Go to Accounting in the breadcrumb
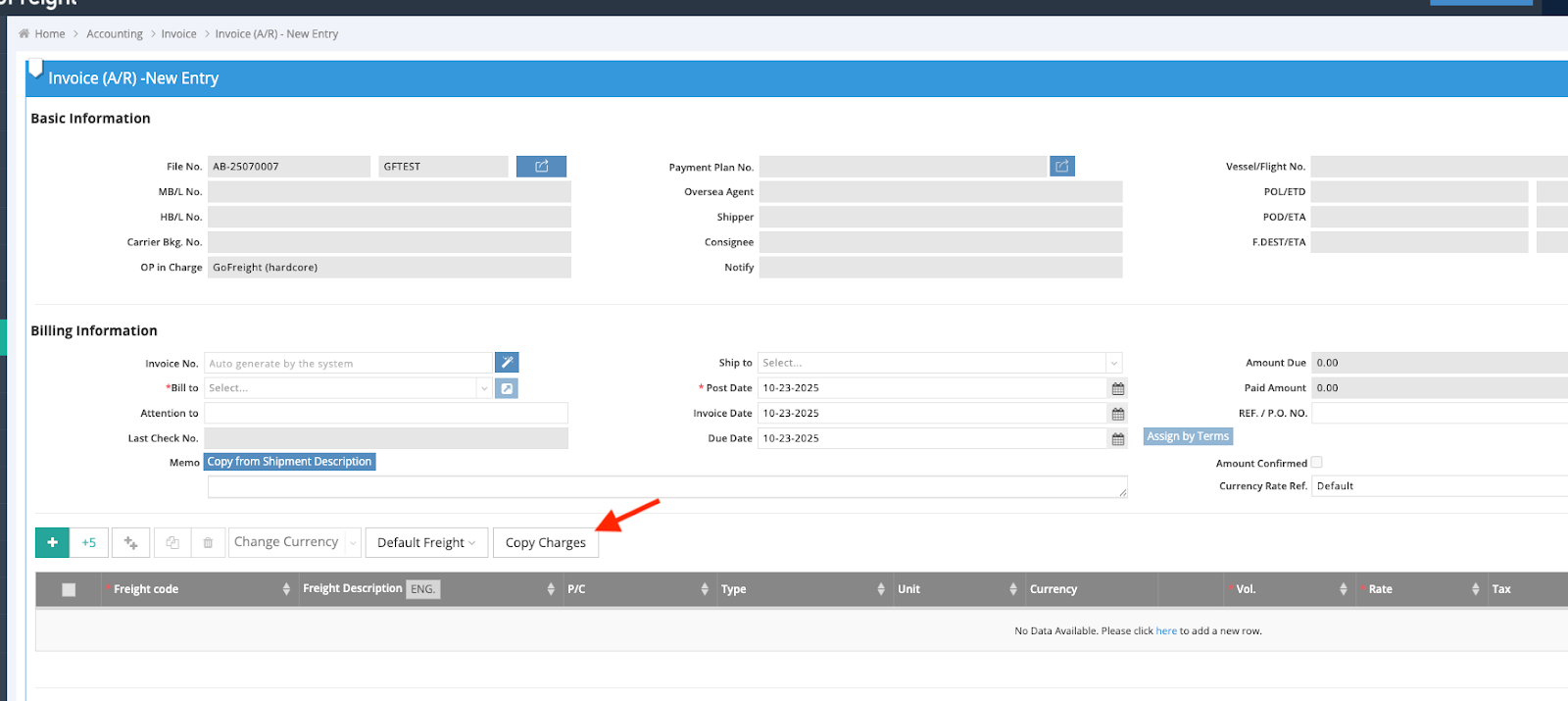The image size is (1568, 701). [x=115, y=34]
